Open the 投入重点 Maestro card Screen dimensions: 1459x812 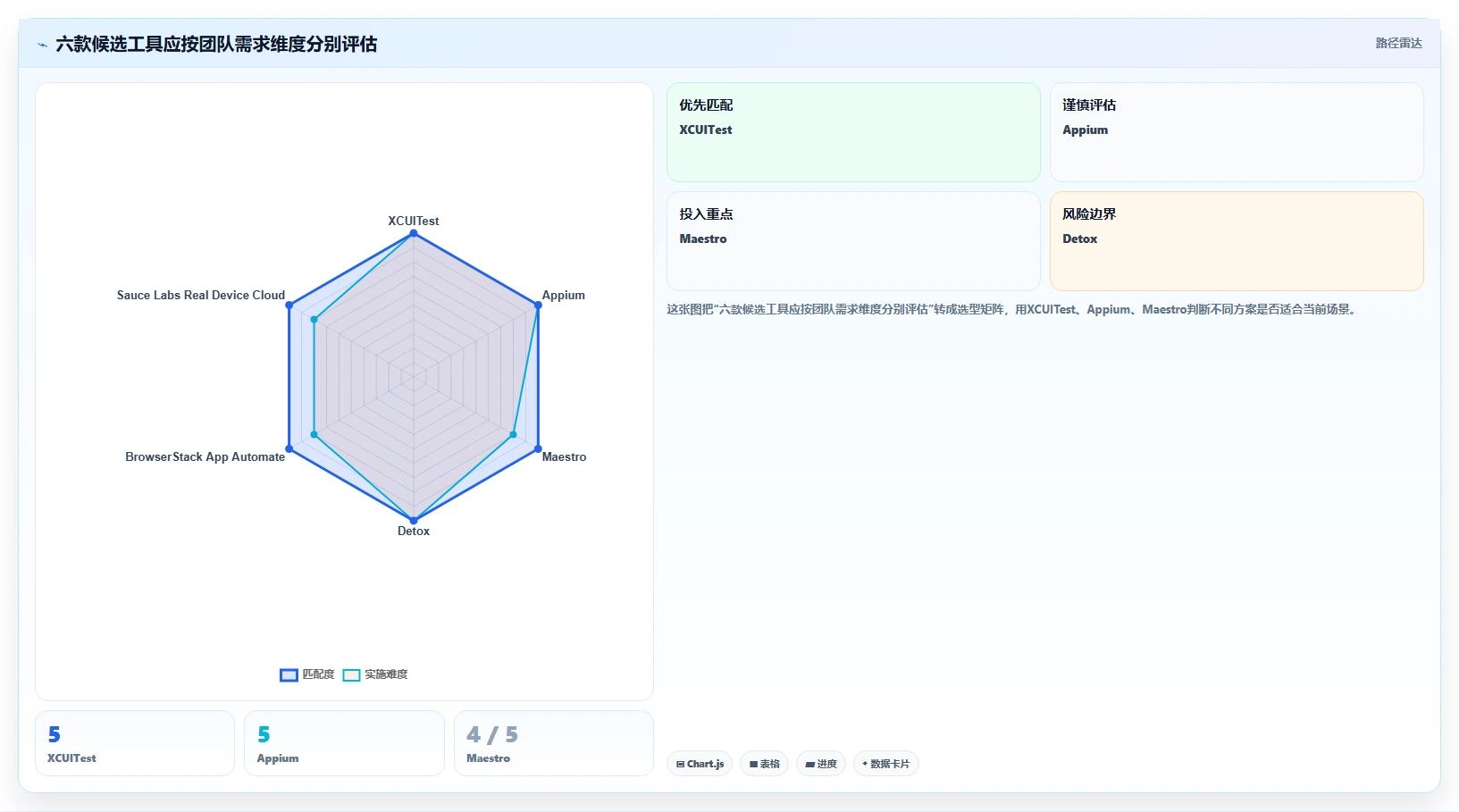(x=853, y=241)
